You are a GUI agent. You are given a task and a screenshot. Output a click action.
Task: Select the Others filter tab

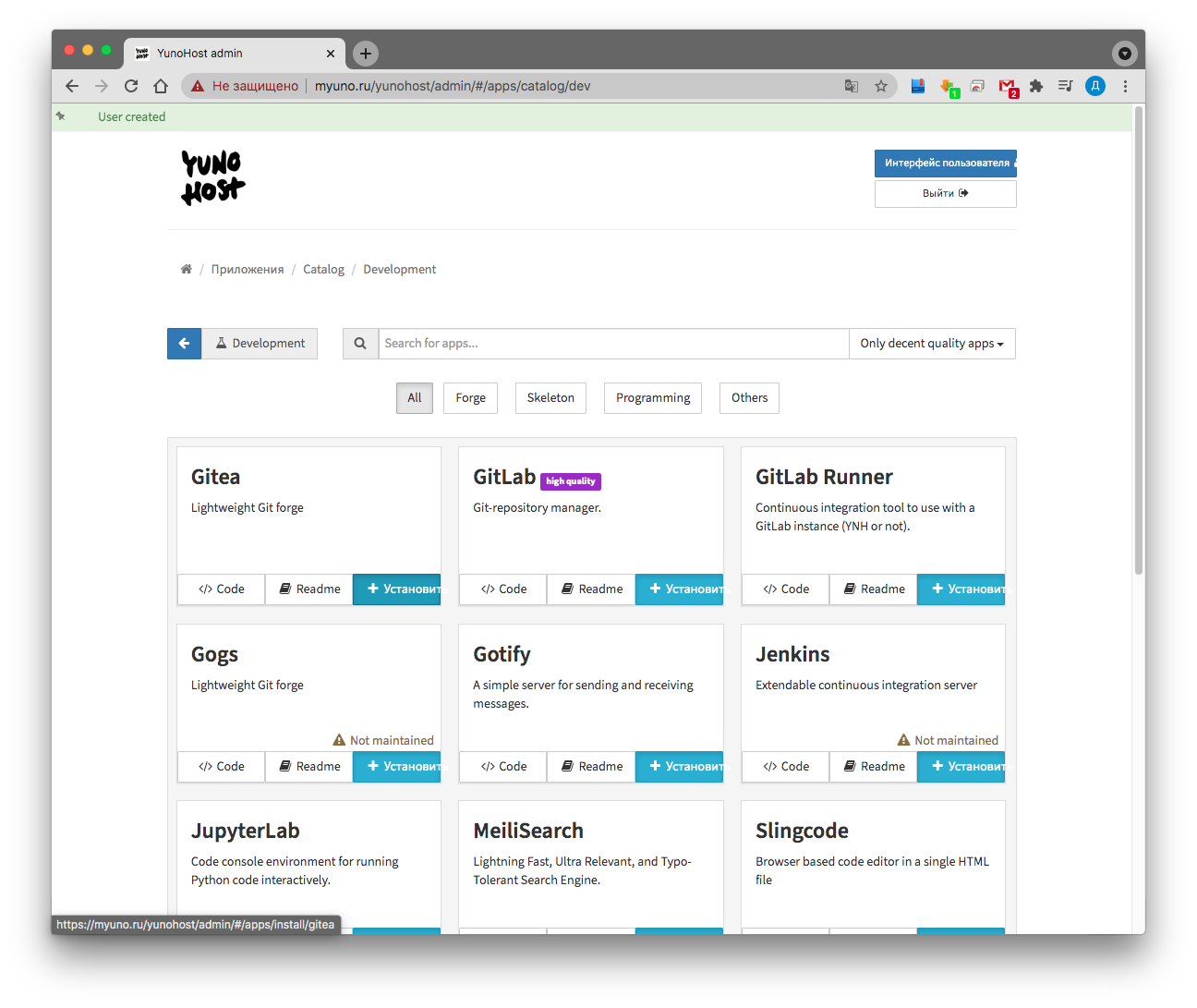click(x=749, y=398)
